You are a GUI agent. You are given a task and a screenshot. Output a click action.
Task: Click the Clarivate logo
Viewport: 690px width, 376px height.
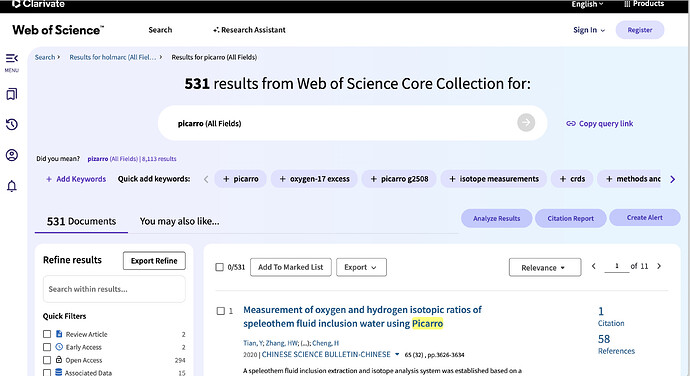click(x=38, y=4)
